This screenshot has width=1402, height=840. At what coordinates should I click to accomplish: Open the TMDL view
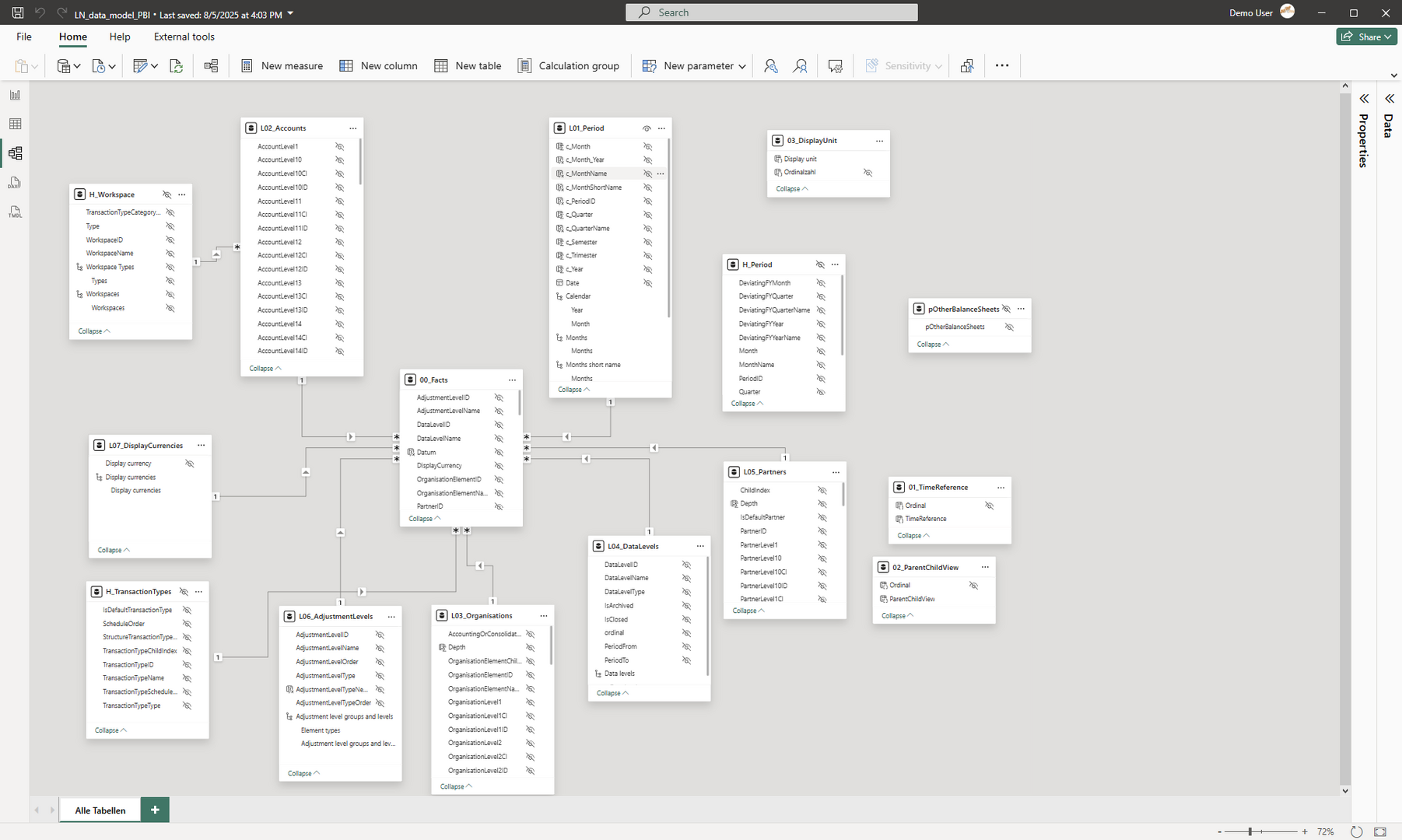(x=15, y=211)
